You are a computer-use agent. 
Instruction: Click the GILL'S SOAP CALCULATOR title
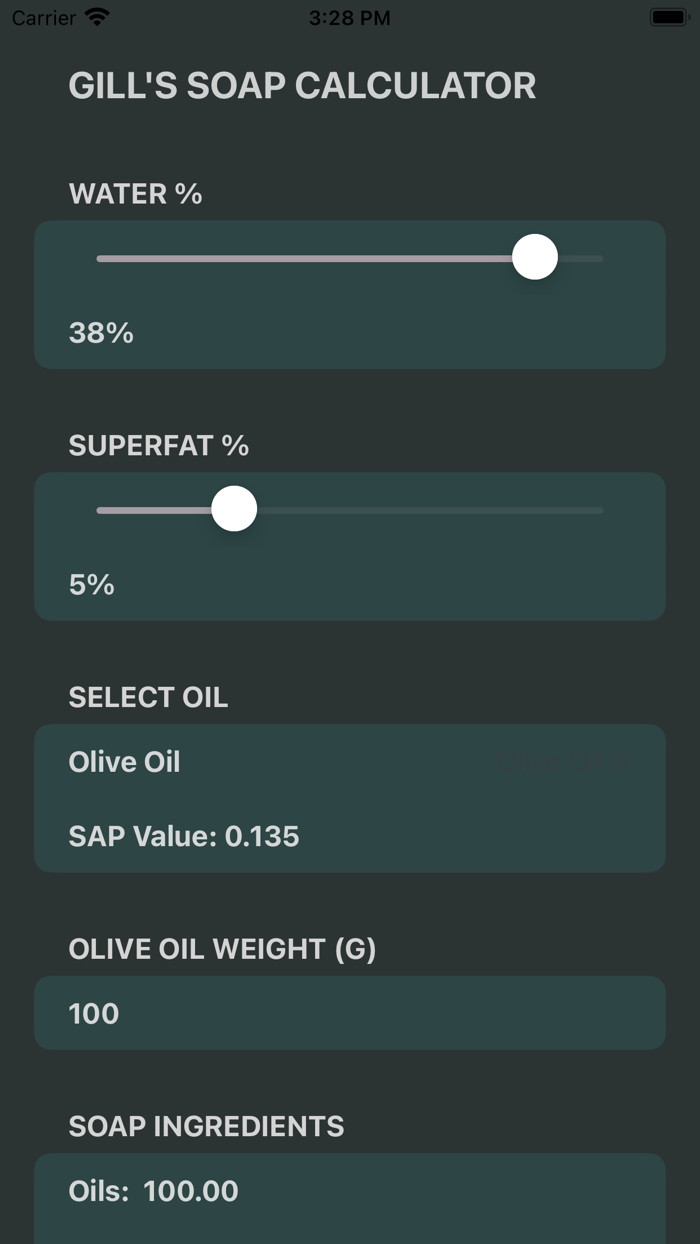[302, 86]
